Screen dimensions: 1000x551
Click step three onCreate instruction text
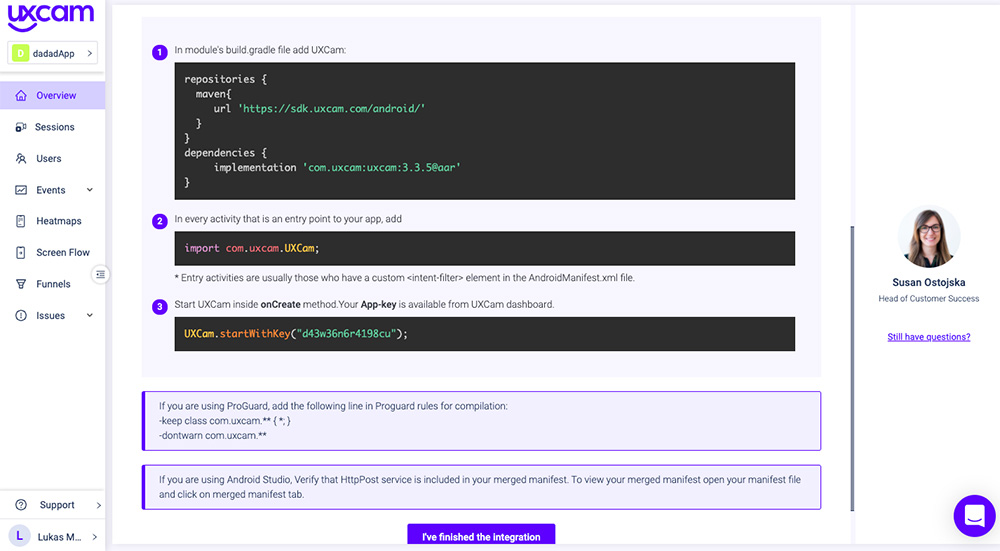click(364, 304)
